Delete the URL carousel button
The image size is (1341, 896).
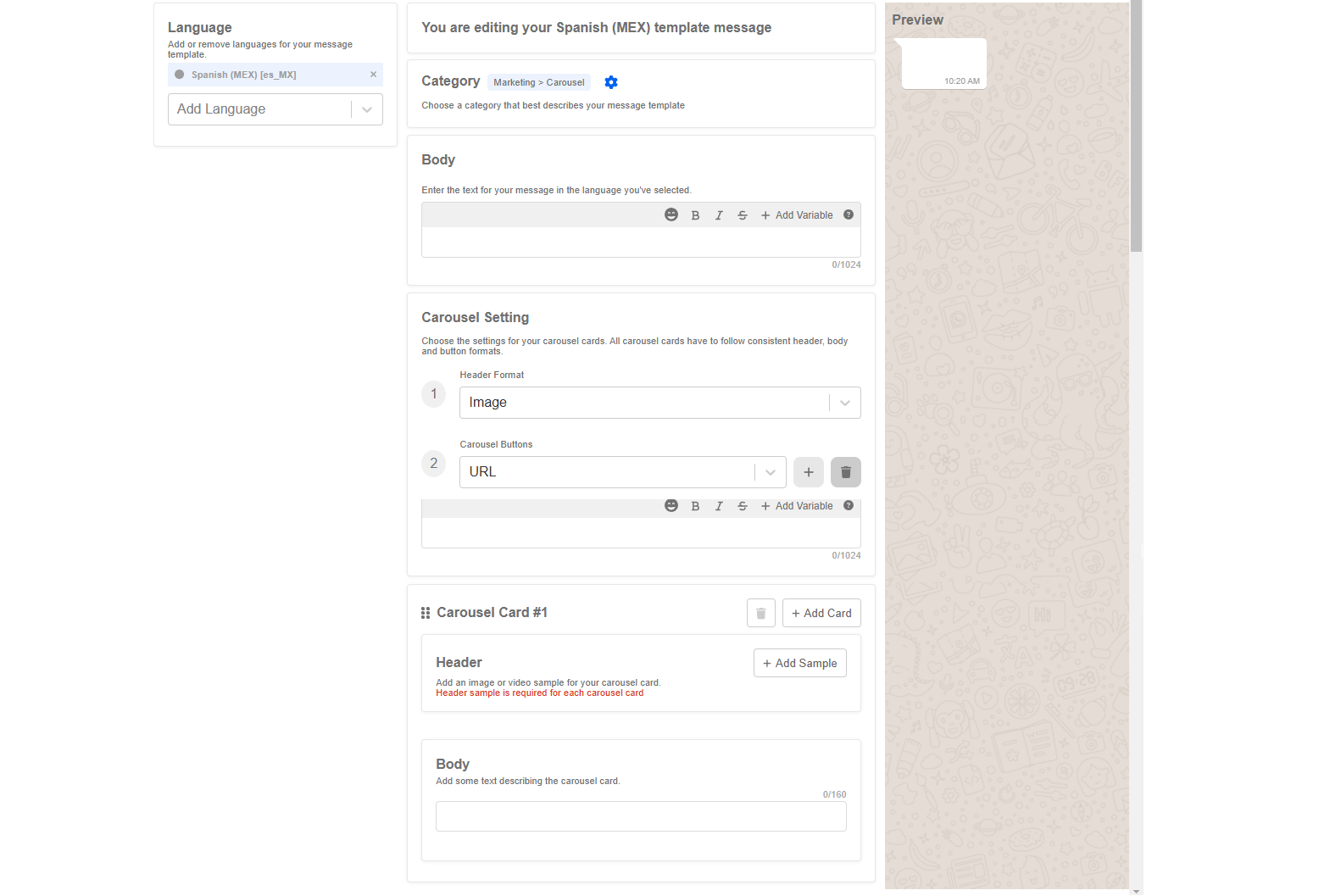point(845,472)
